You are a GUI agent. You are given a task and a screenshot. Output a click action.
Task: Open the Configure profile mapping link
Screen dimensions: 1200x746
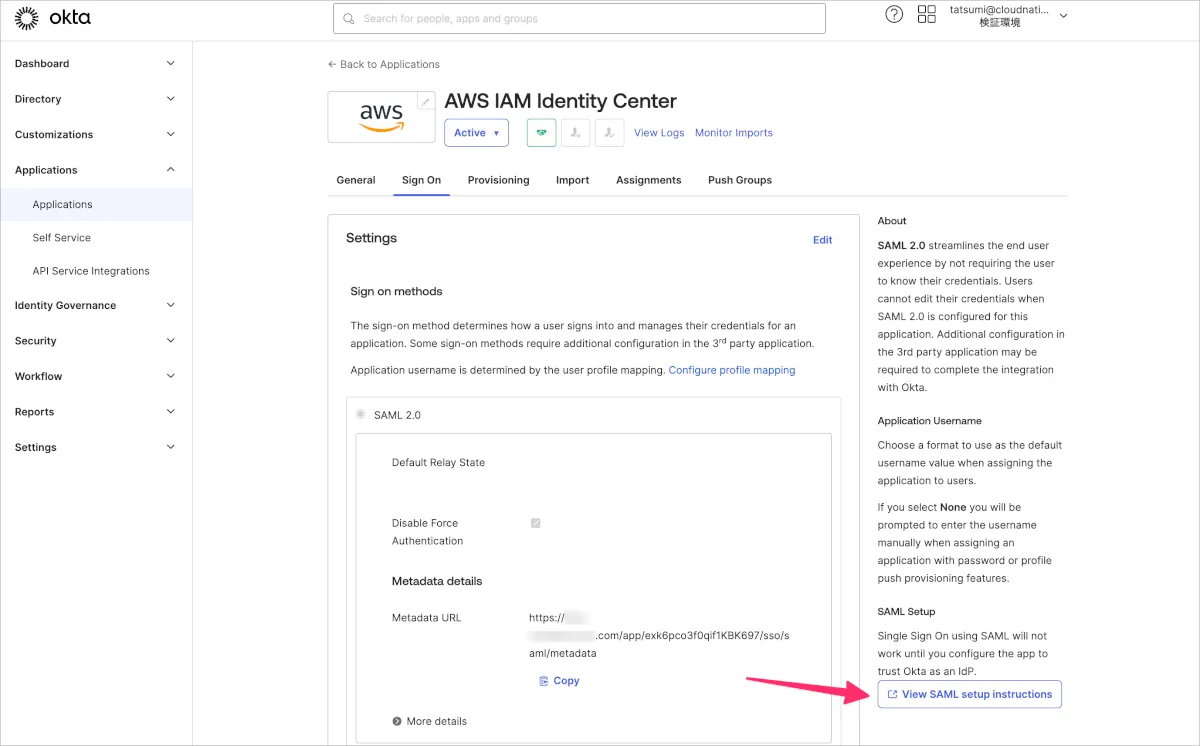click(732, 370)
